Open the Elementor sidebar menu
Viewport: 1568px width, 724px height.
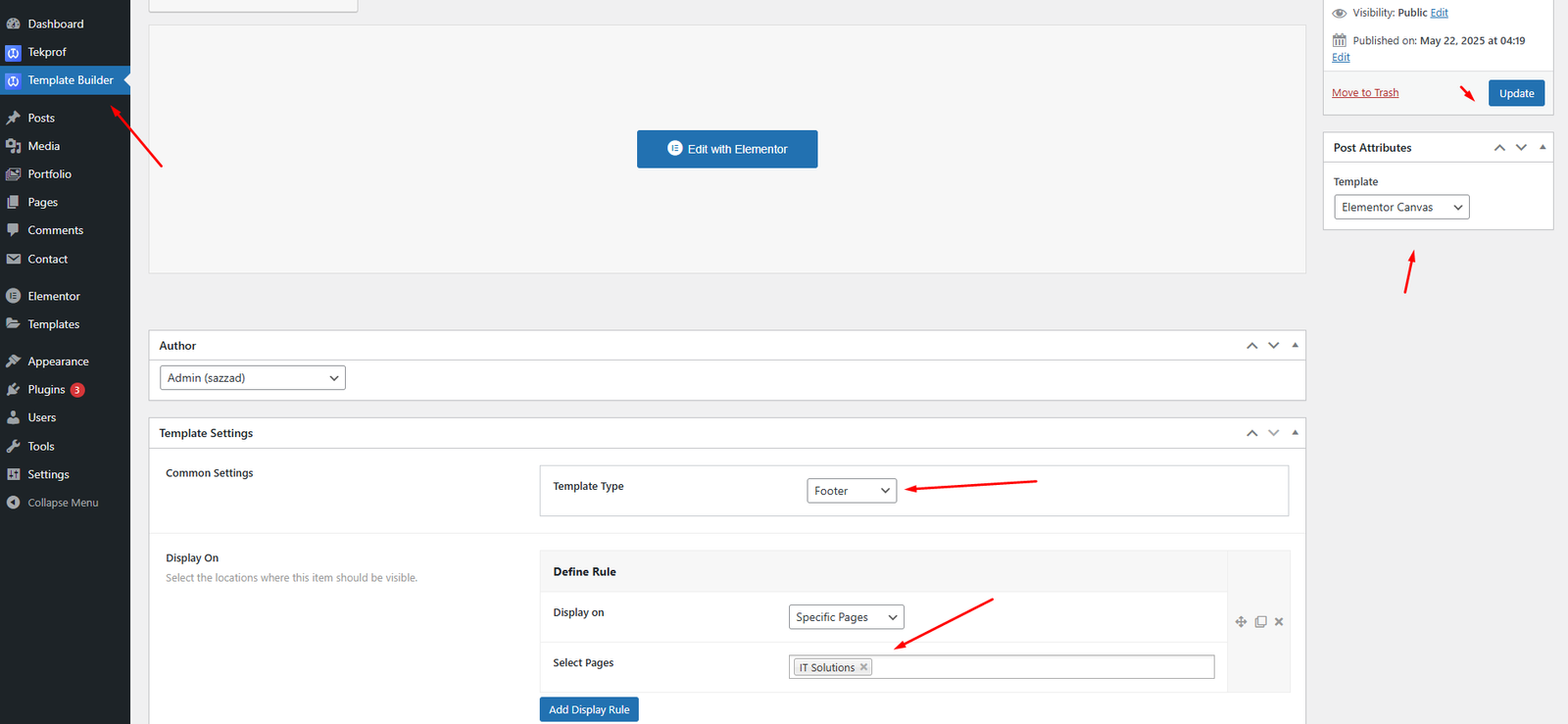(53, 296)
